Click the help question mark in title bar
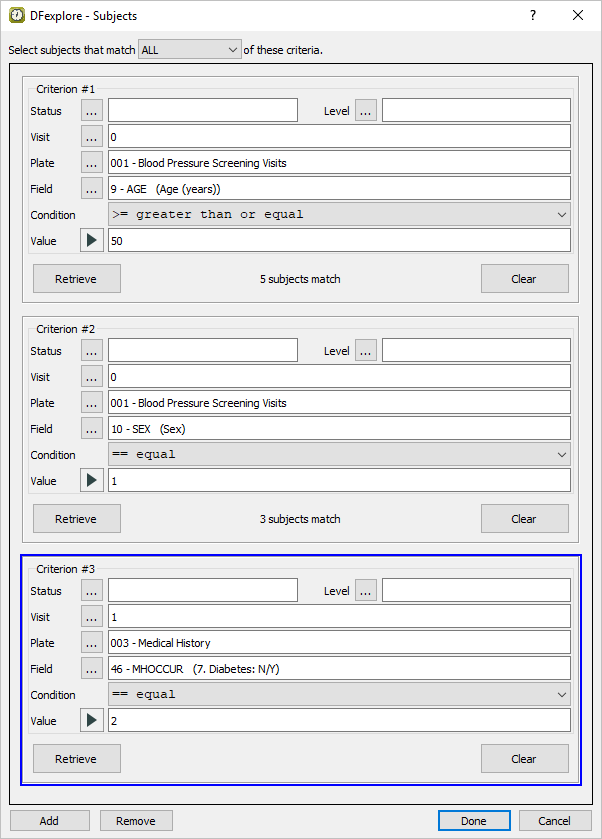 (x=532, y=15)
